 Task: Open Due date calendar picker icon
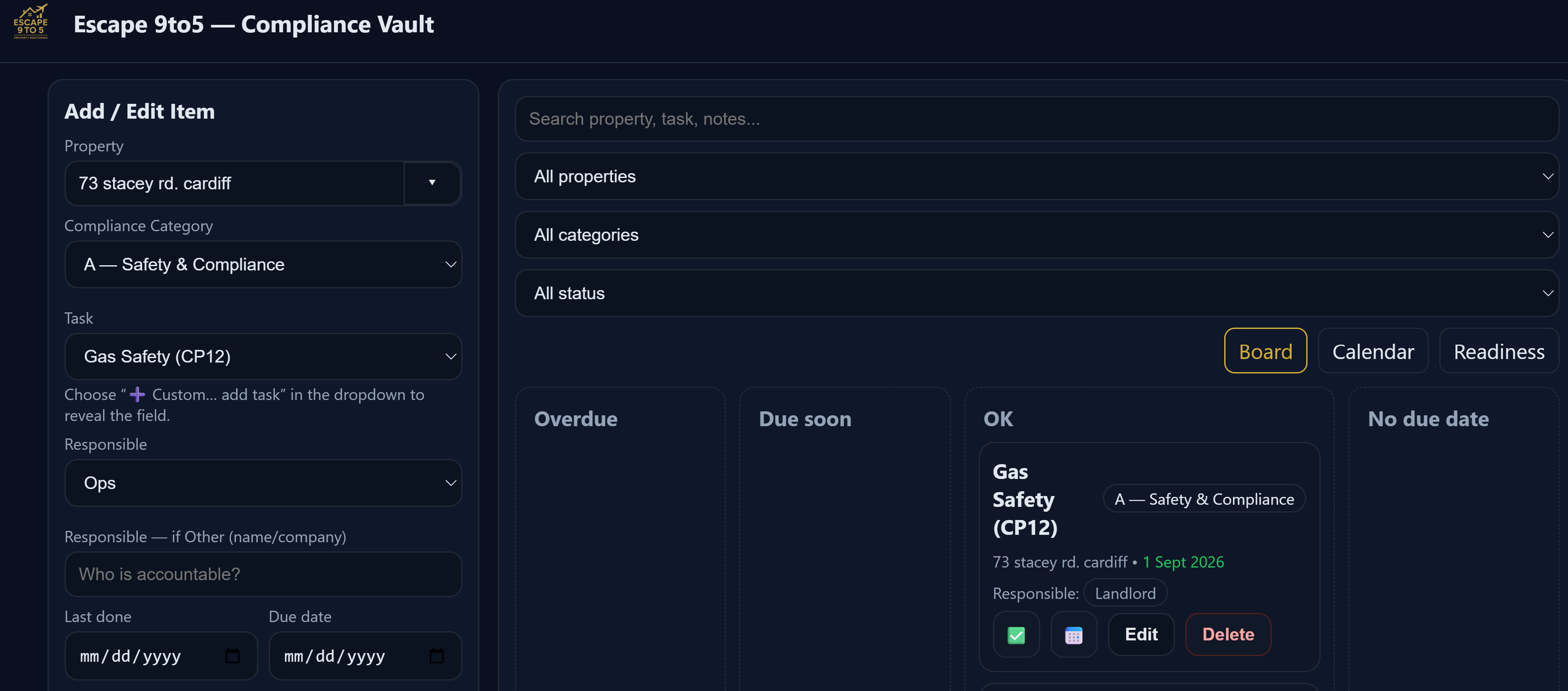coord(436,656)
